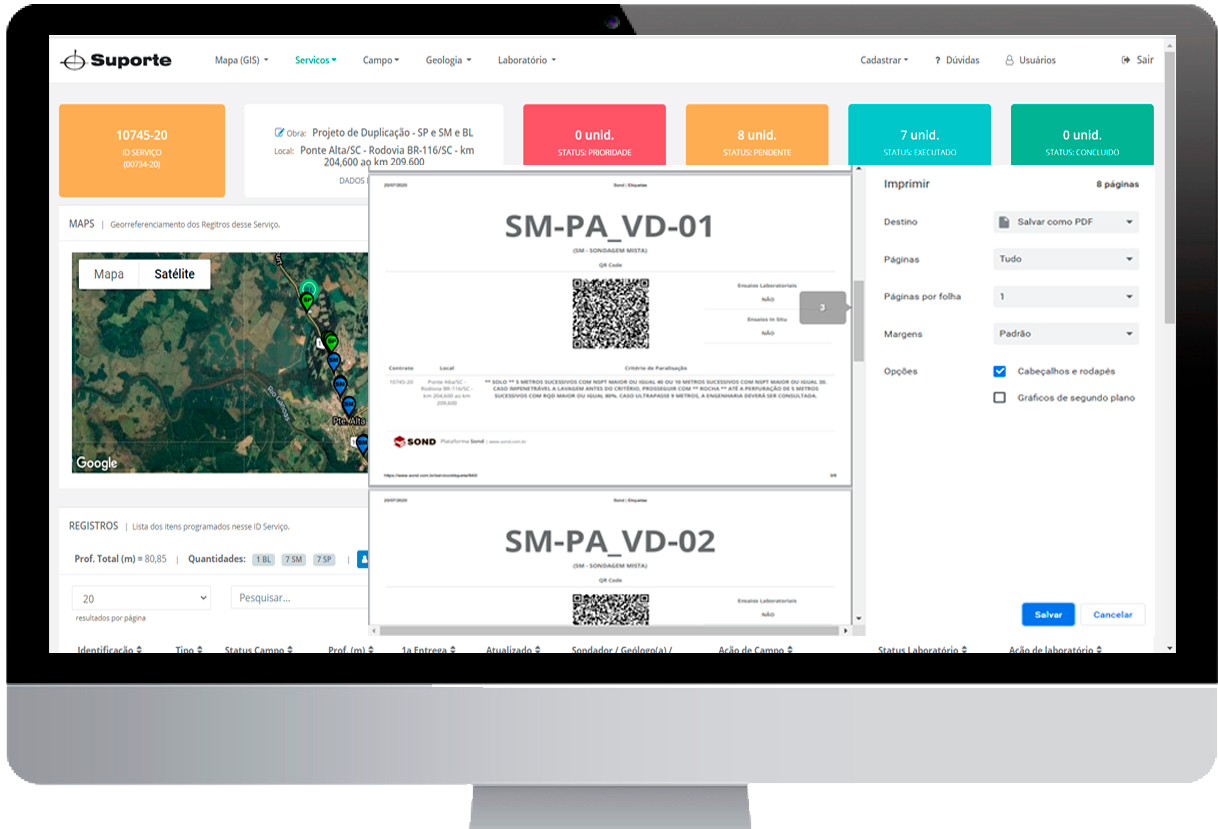
Task: Switch map to Mapa view
Action: [x=109, y=274]
